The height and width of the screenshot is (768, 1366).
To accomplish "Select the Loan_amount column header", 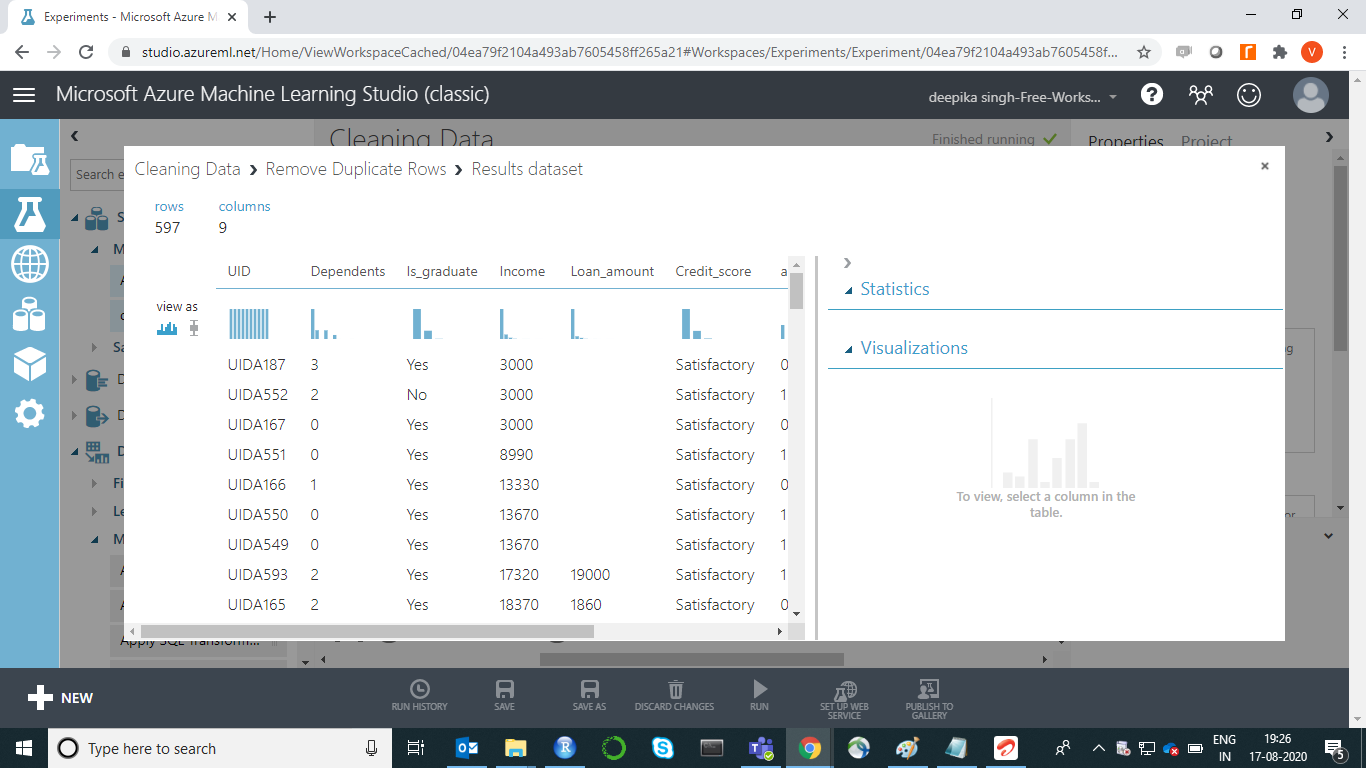I will pyautogui.click(x=612, y=271).
